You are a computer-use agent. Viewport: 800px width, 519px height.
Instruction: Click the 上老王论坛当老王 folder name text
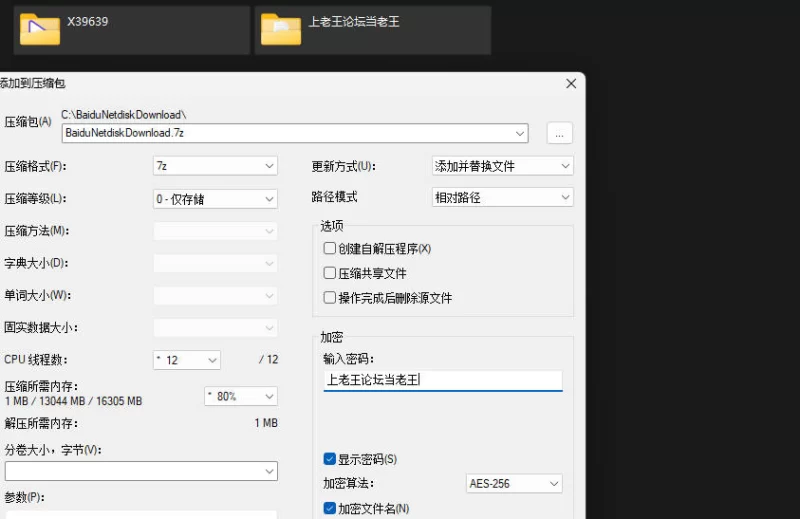click(x=354, y=21)
